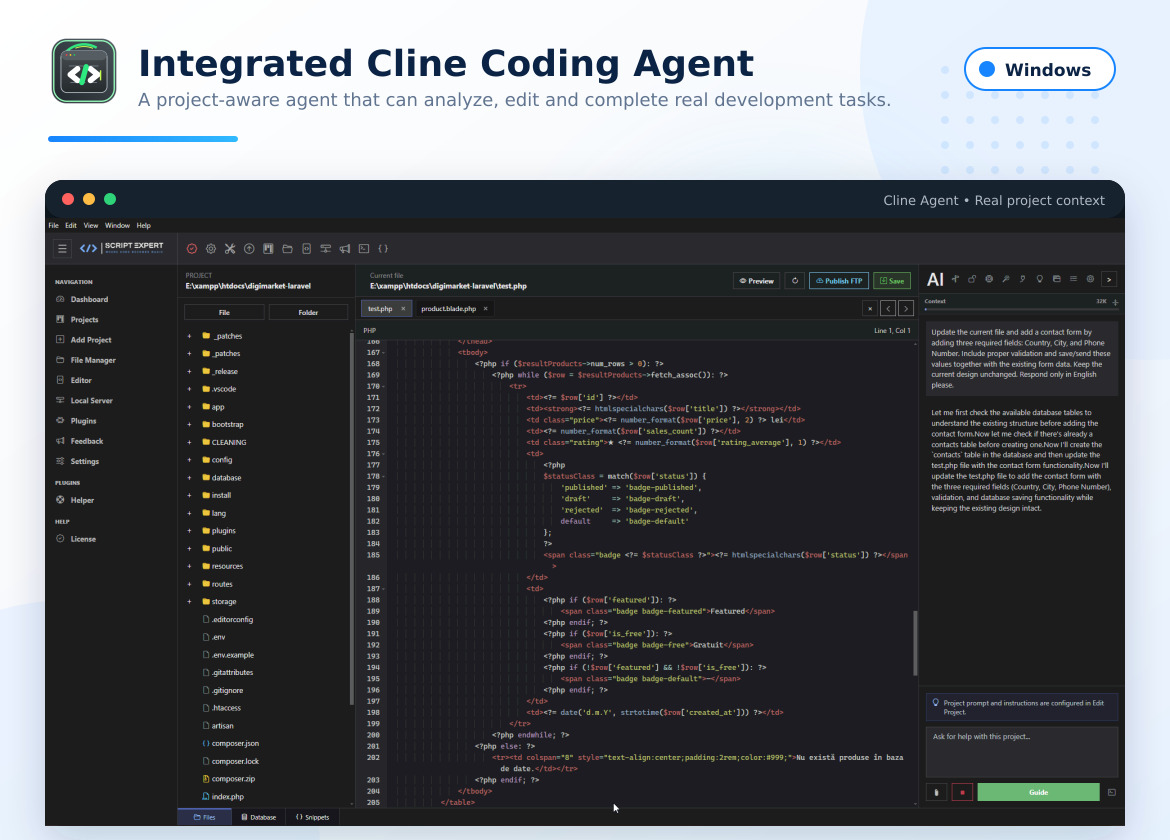Open the View menu
This screenshot has width=1170, height=840.
(91, 225)
